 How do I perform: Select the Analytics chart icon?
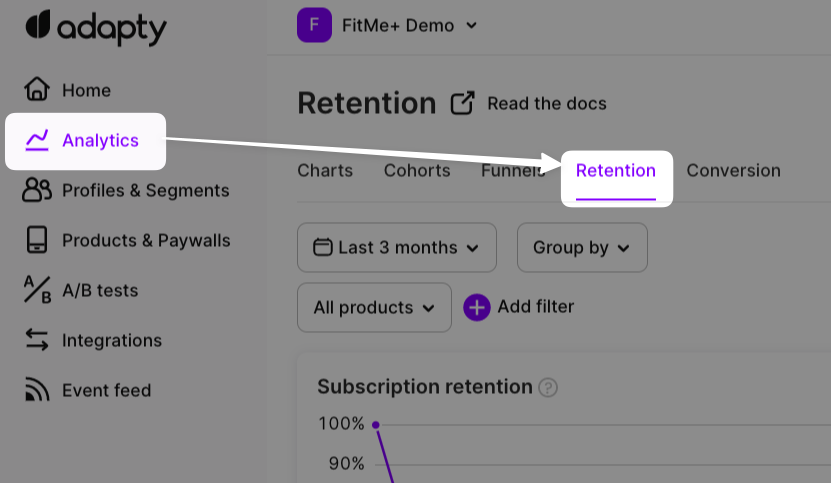(x=37, y=140)
